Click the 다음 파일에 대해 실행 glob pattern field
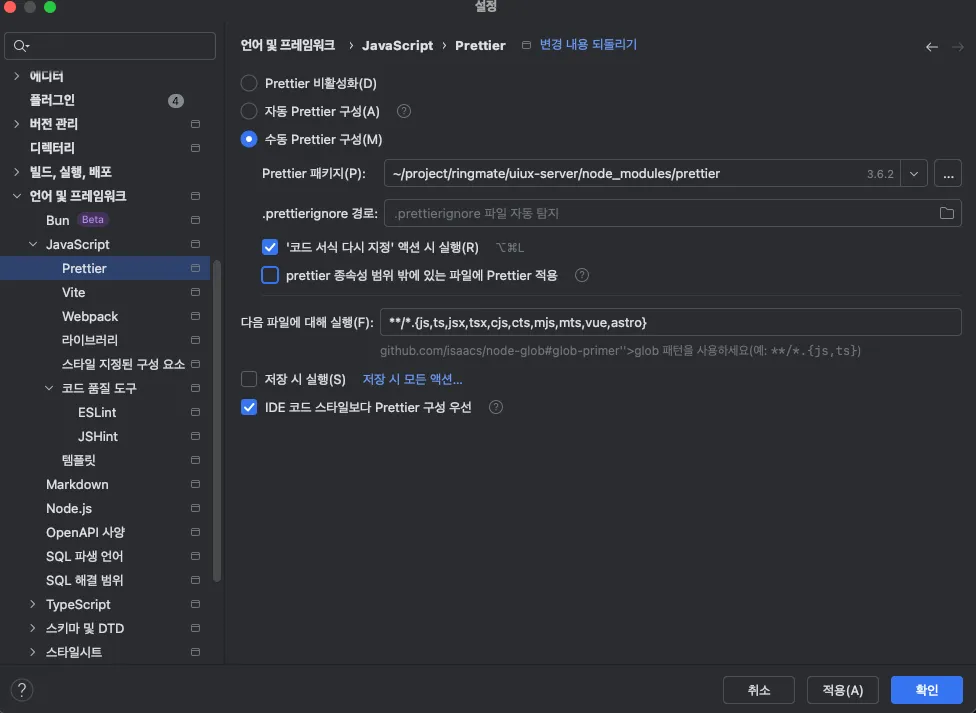 [x=671, y=323]
